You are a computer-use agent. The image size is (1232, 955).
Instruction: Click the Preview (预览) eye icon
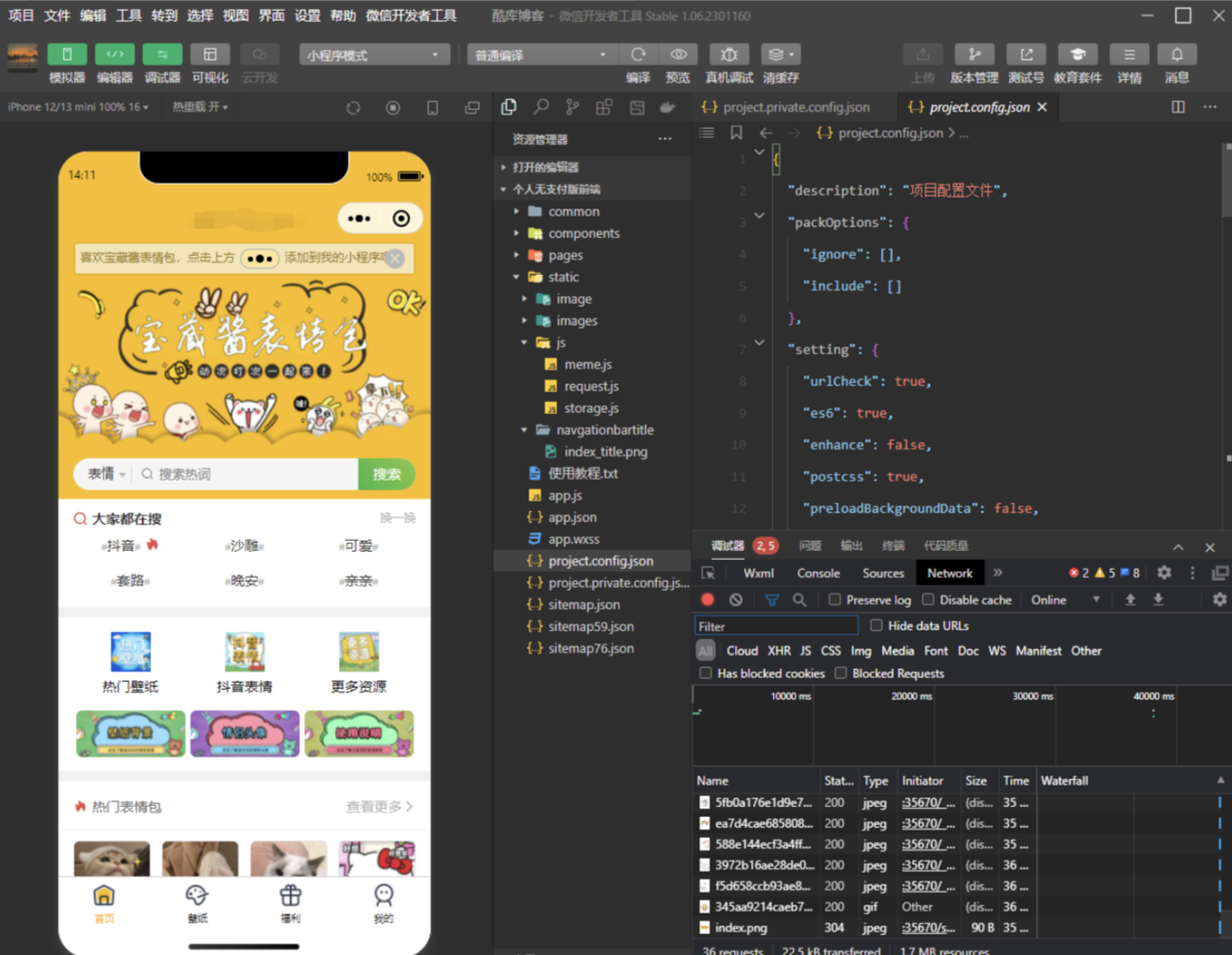point(678,55)
